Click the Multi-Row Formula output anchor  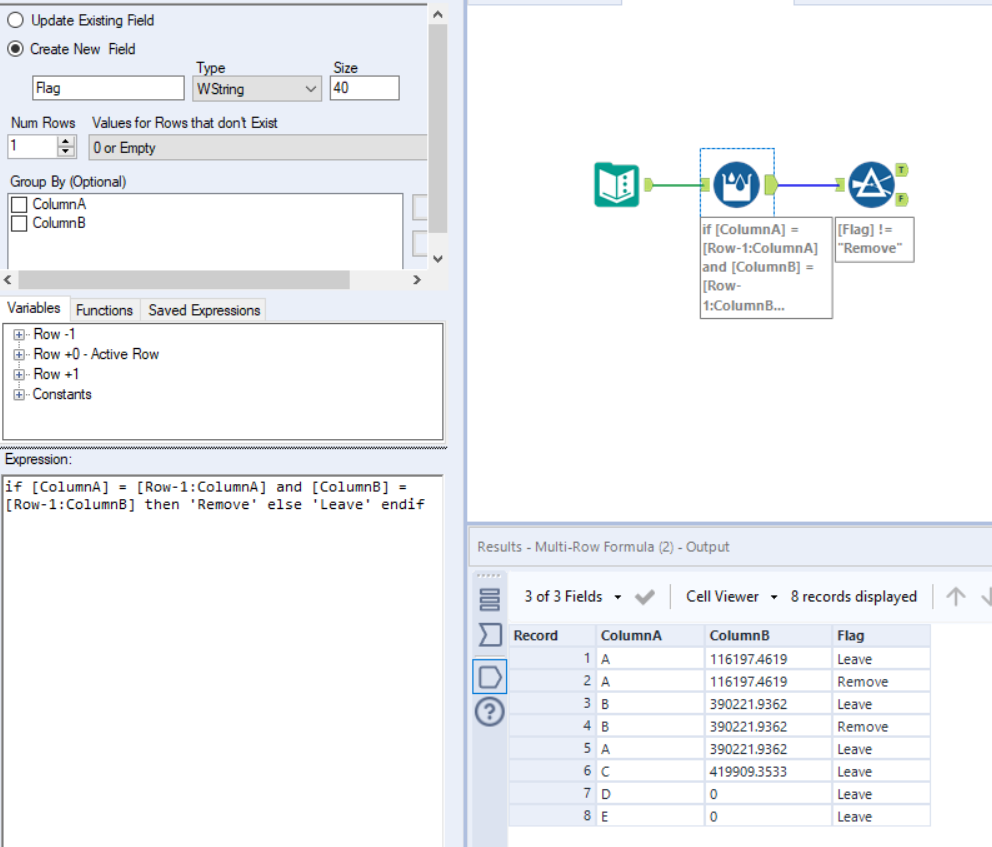771,185
